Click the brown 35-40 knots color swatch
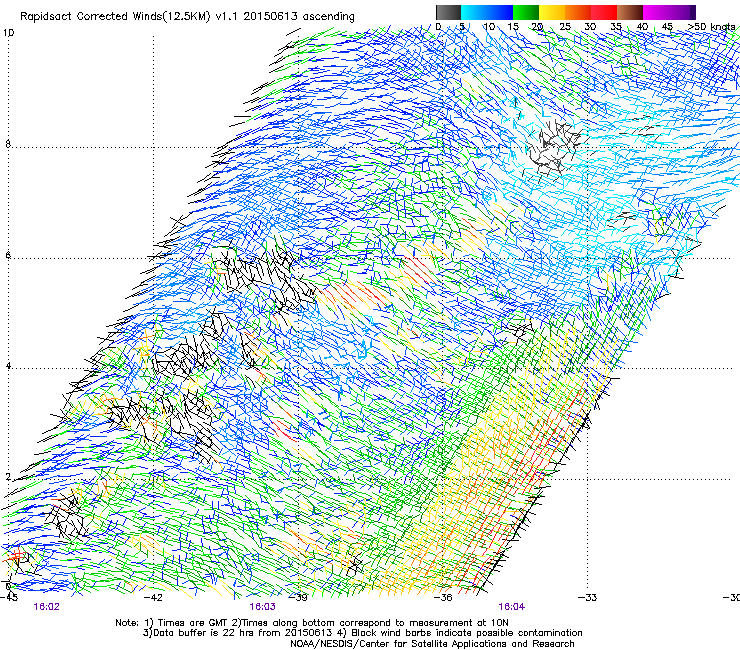 pos(630,12)
